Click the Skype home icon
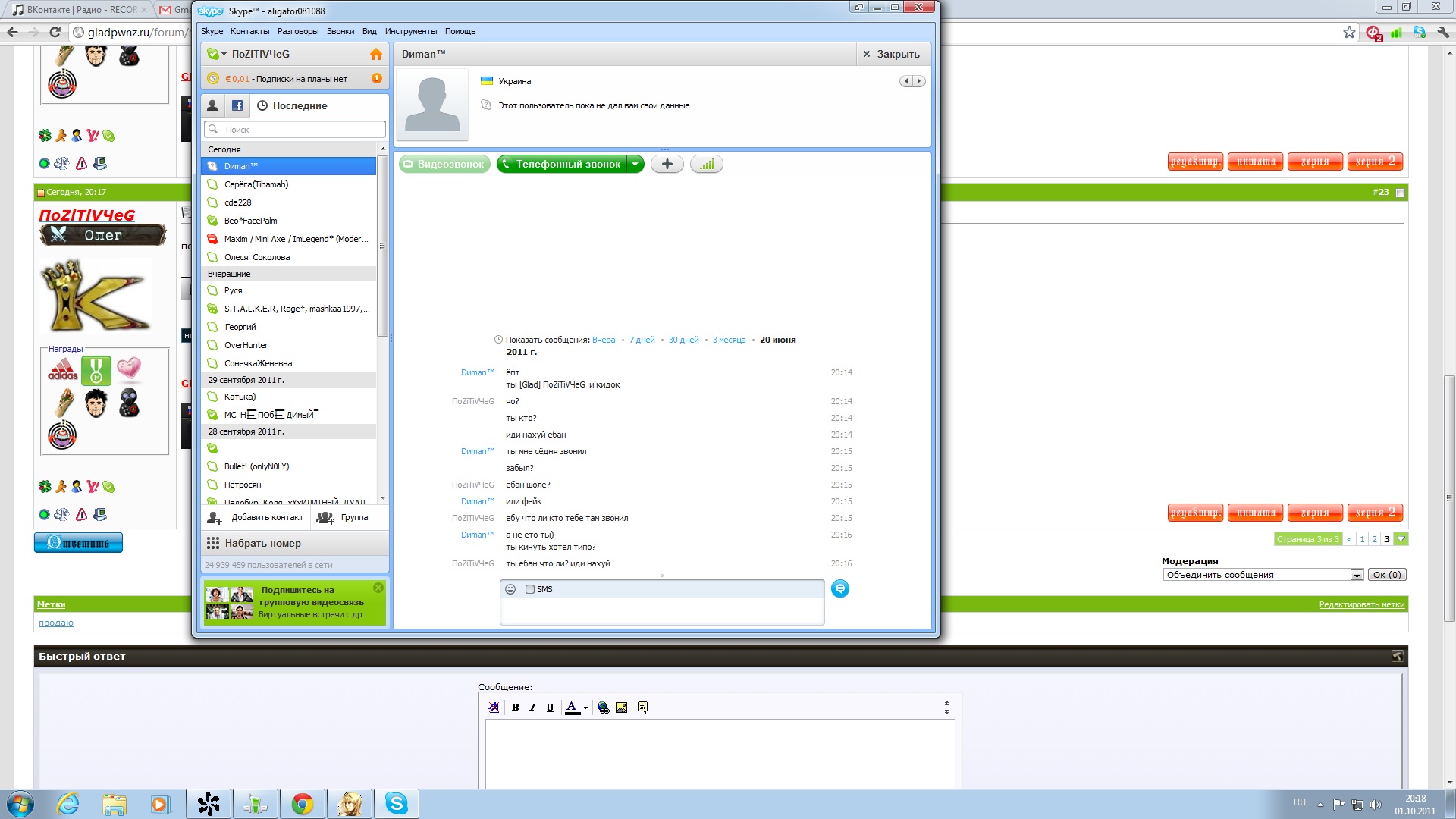Viewport: 1456px width, 819px height. click(x=375, y=54)
